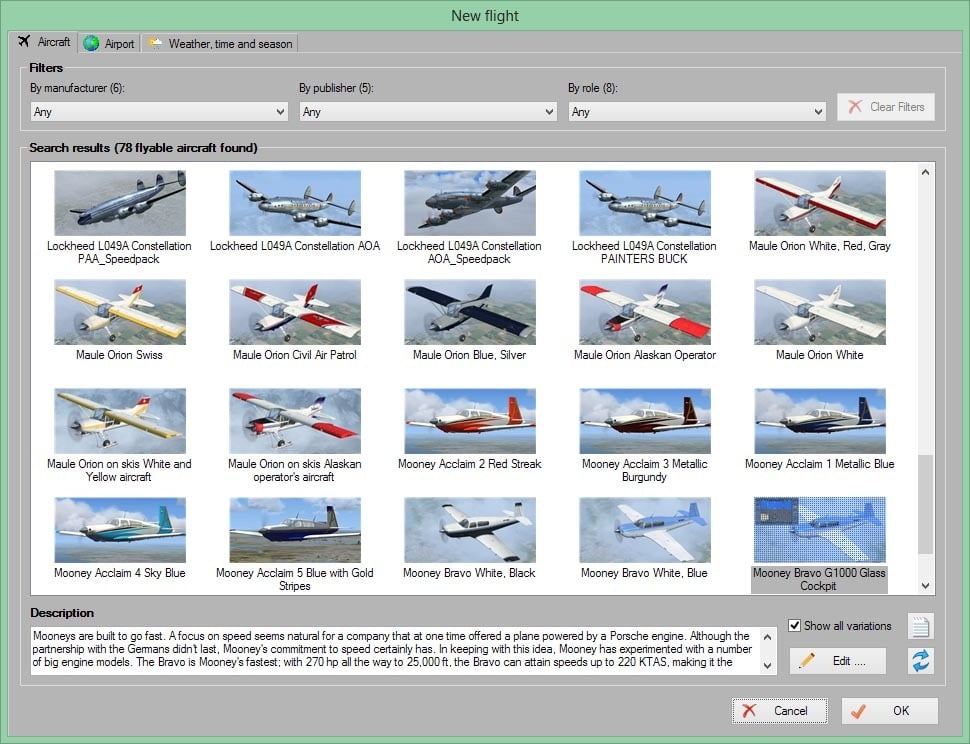
Task: Expand the By manufacturer dropdown
Action: 159,111
